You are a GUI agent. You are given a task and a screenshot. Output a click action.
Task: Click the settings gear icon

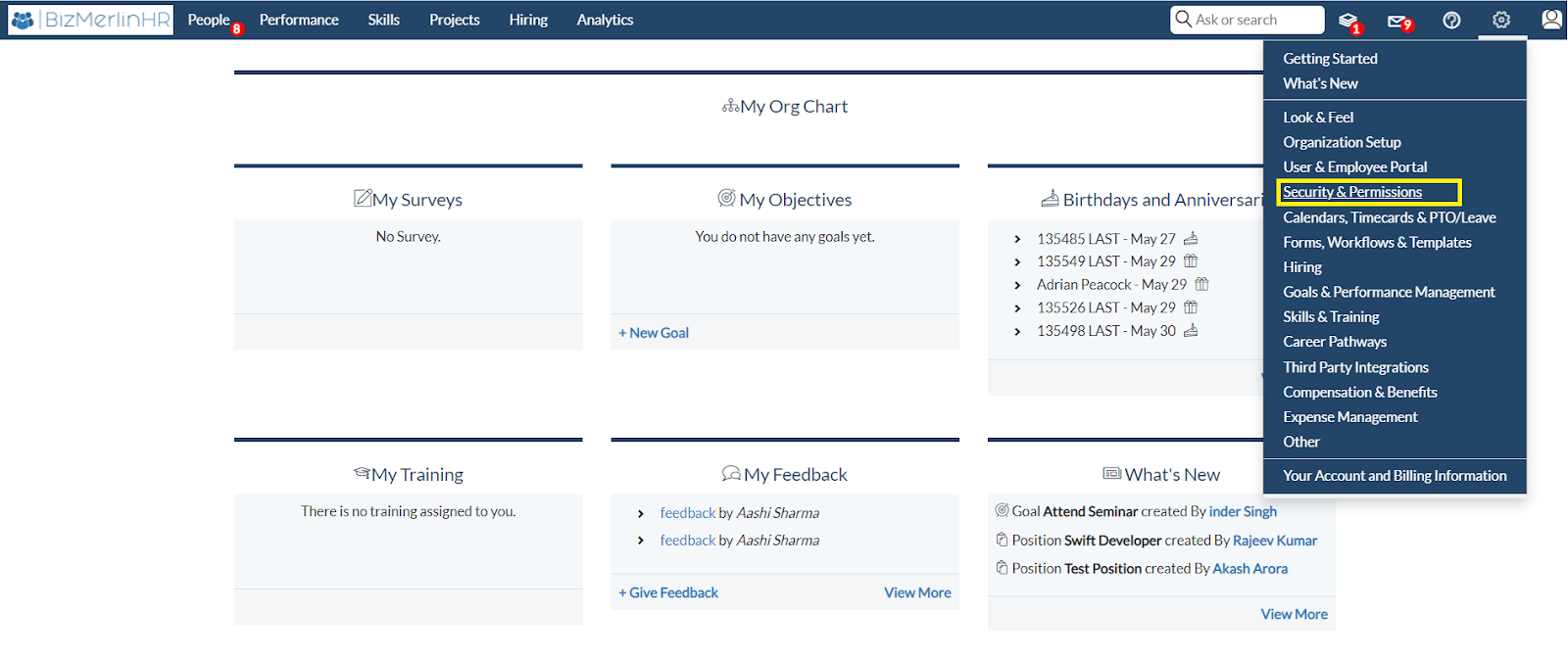click(1501, 20)
